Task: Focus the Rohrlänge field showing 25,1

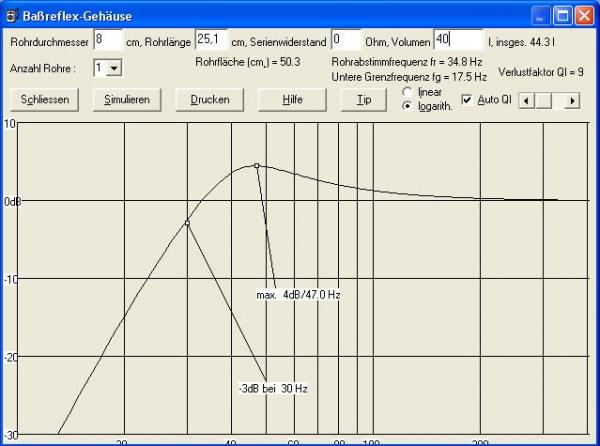Action: (x=211, y=40)
